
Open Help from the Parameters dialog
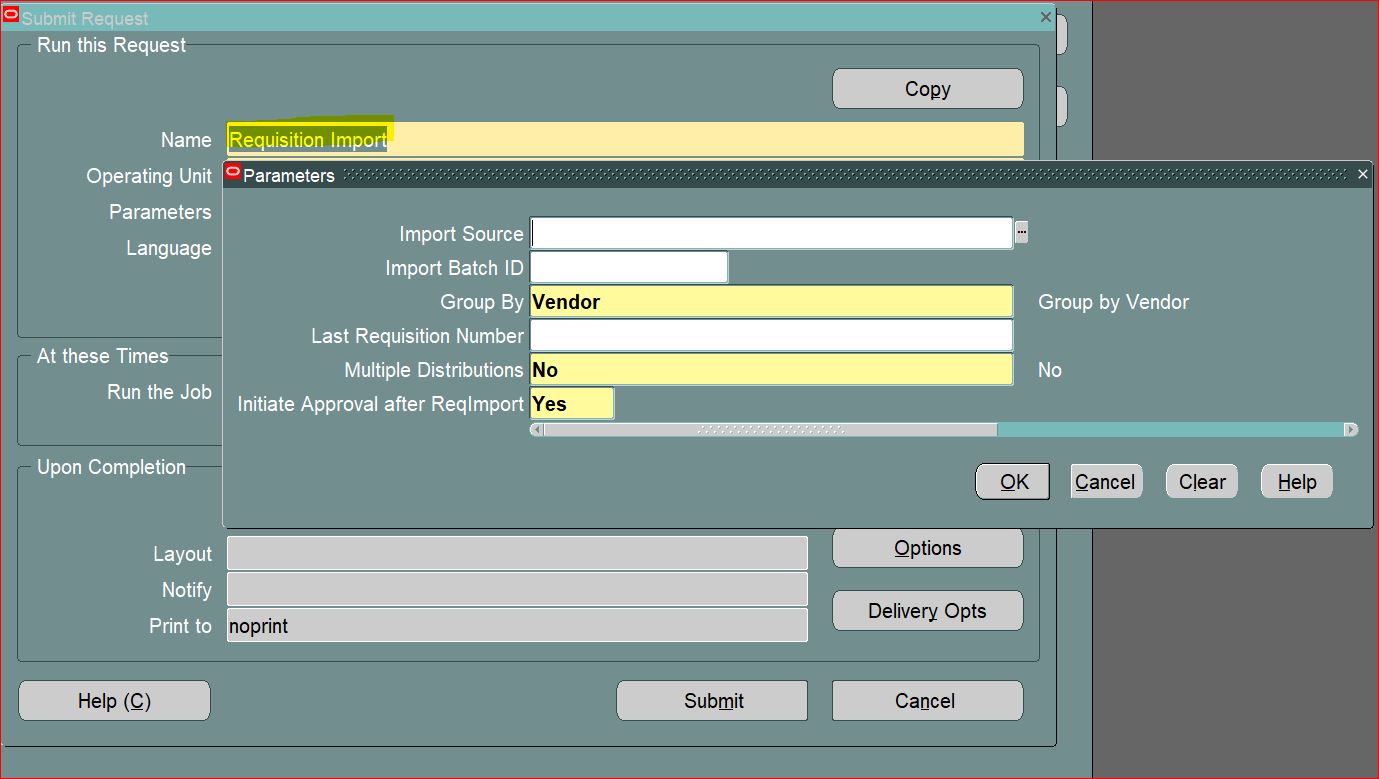coord(1296,481)
